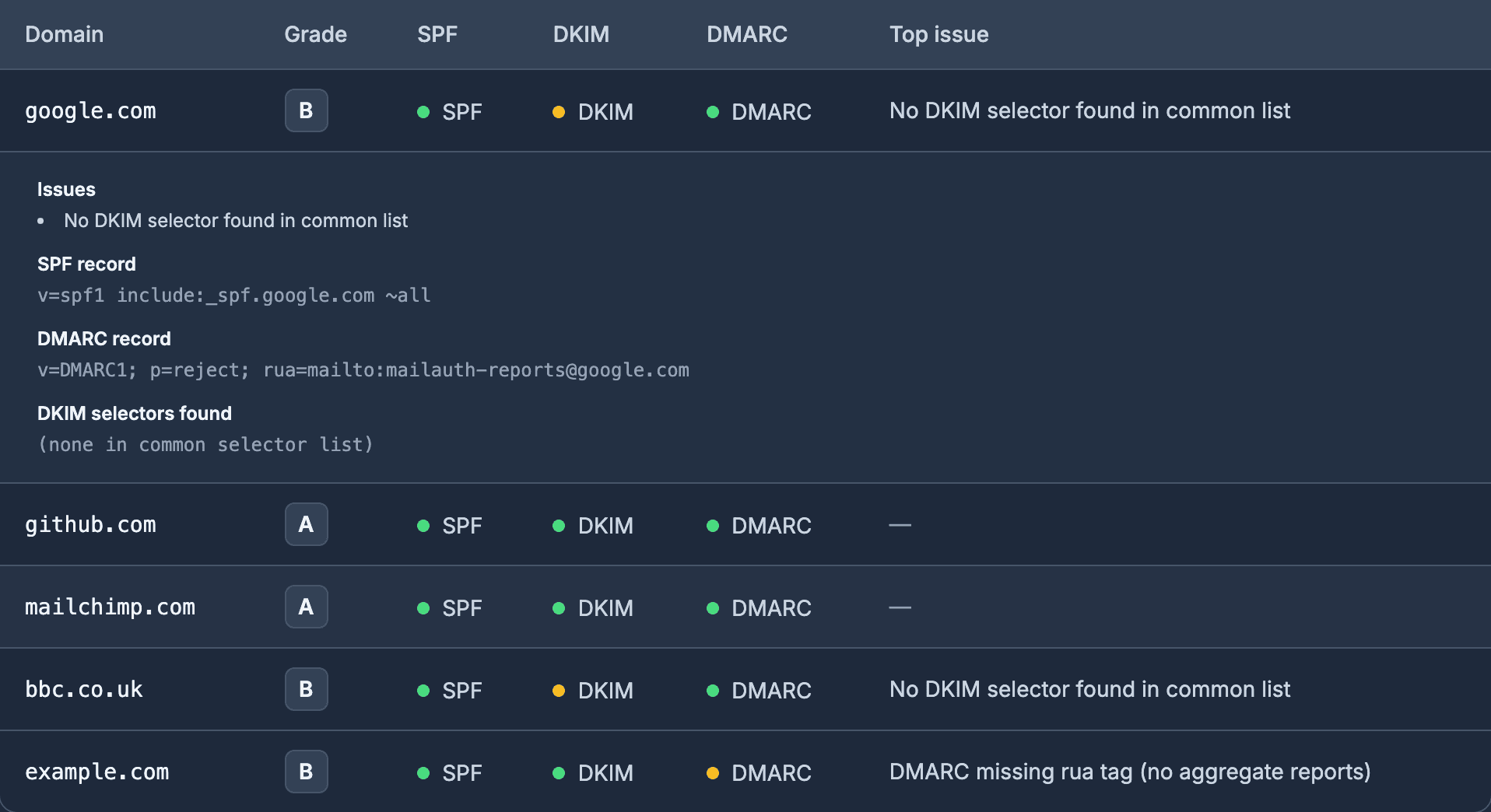Click the B grade badge for google.com
The image size is (1491, 812).
click(x=306, y=110)
